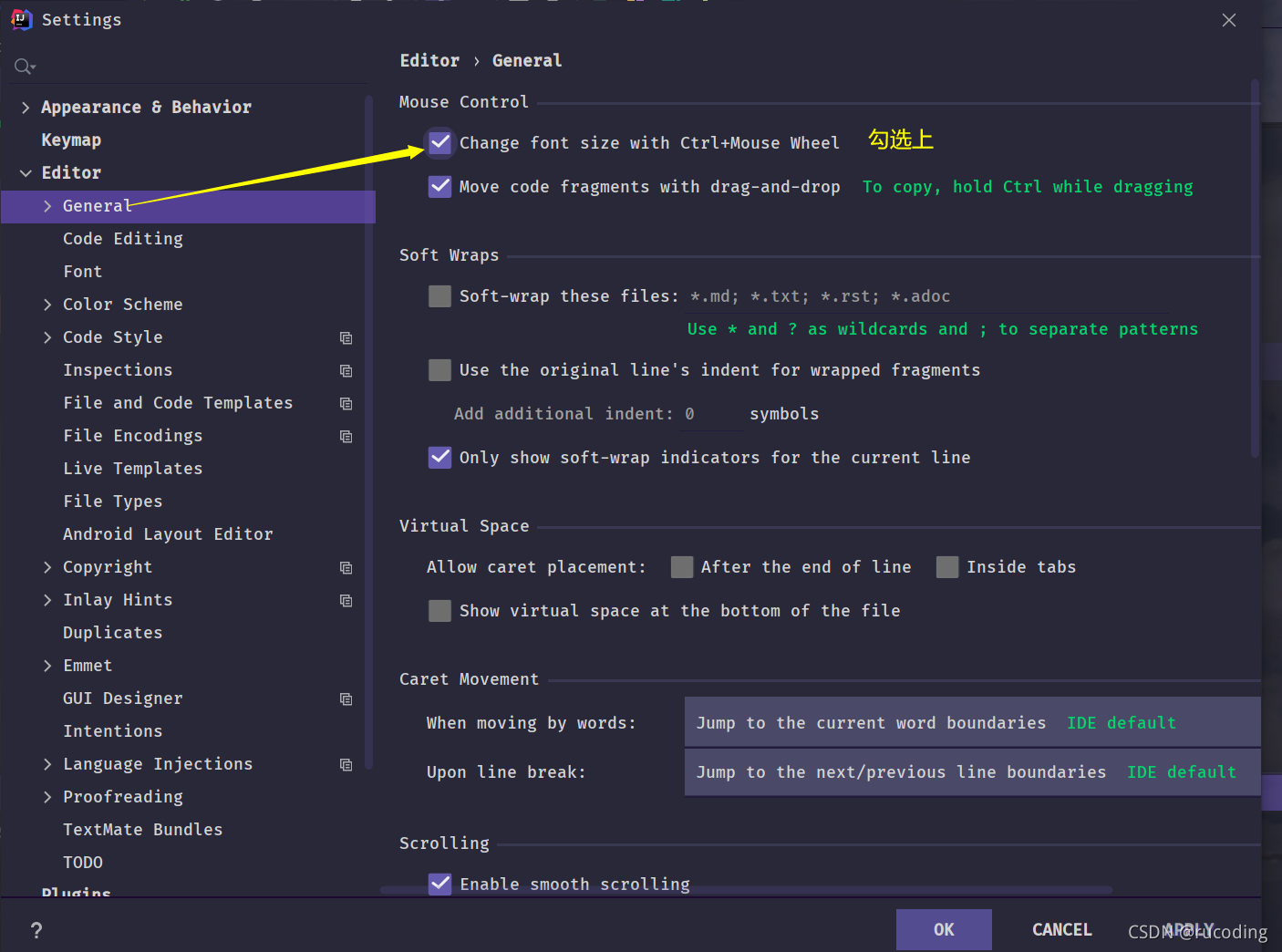Click the project-level icon beside File Encodings
1282x952 pixels.
346,436
